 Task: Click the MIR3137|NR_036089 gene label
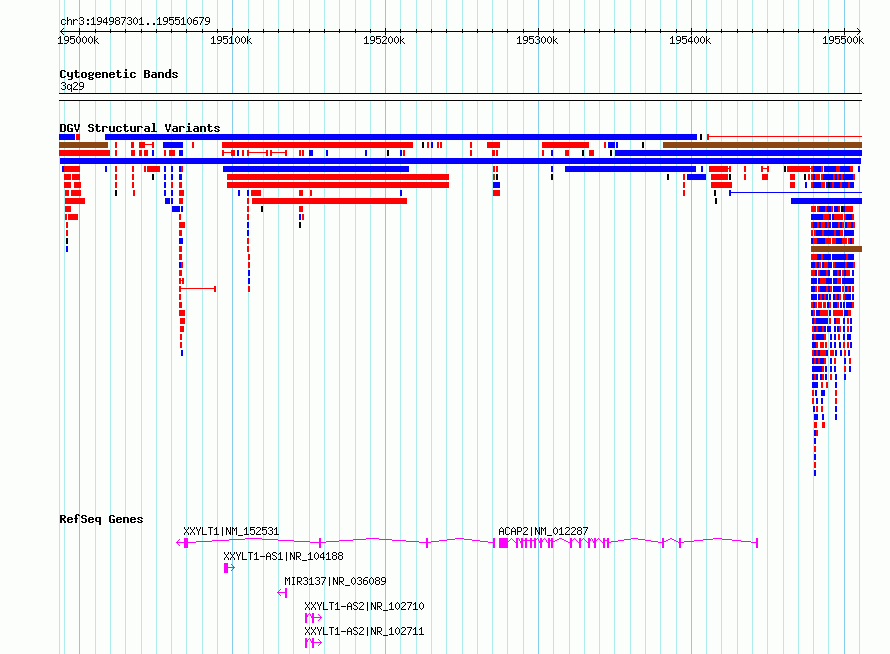(x=335, y=581)
